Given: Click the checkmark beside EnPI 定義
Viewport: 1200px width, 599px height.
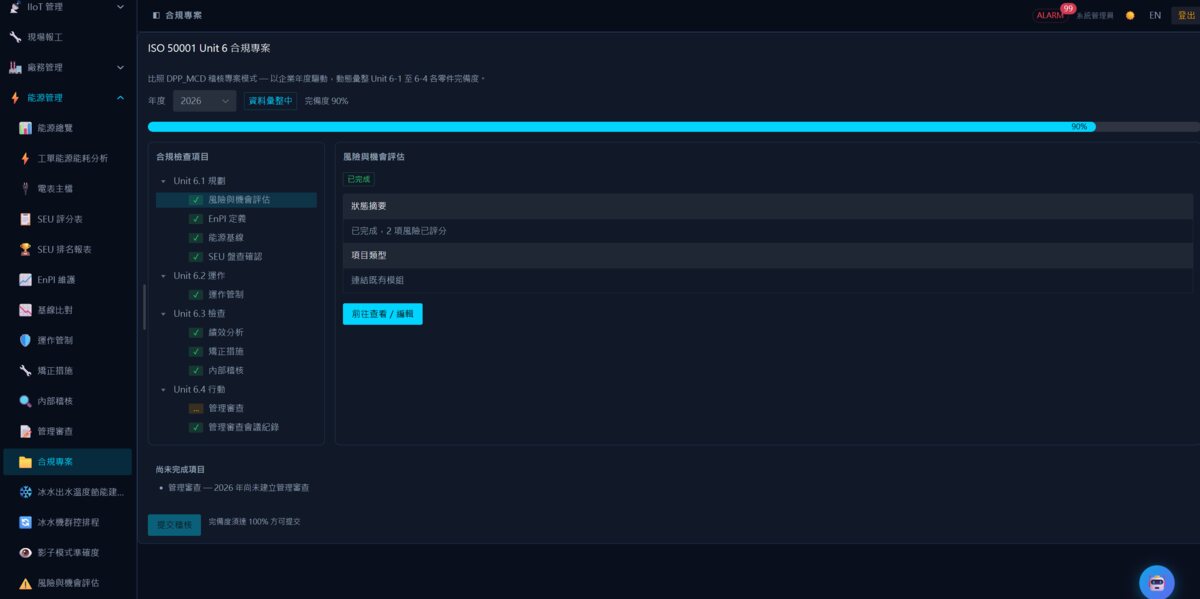Looking at the screenshot, I should point(196,219).
